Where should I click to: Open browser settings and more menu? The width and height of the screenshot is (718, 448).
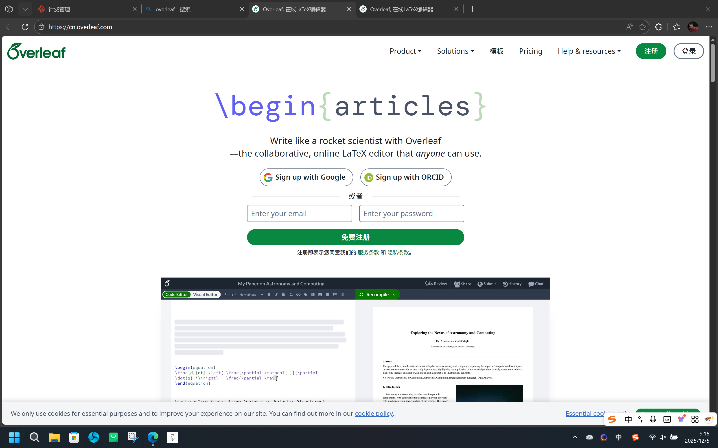pyautogui.click(x=708, y=26)
